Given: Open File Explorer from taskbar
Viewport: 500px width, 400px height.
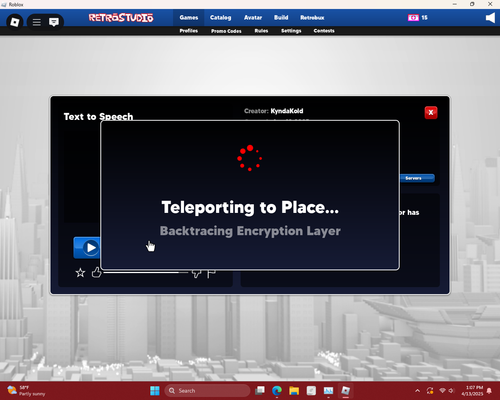Looking at the screenshot, I should [294, 391].
